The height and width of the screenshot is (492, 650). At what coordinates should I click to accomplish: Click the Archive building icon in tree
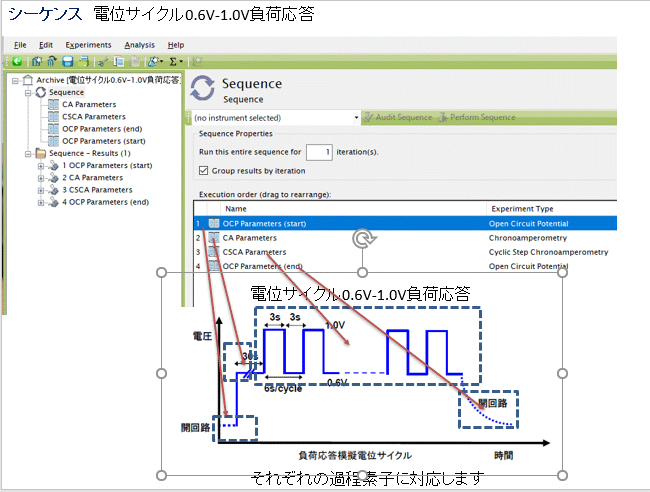click(x=27, y=80)
